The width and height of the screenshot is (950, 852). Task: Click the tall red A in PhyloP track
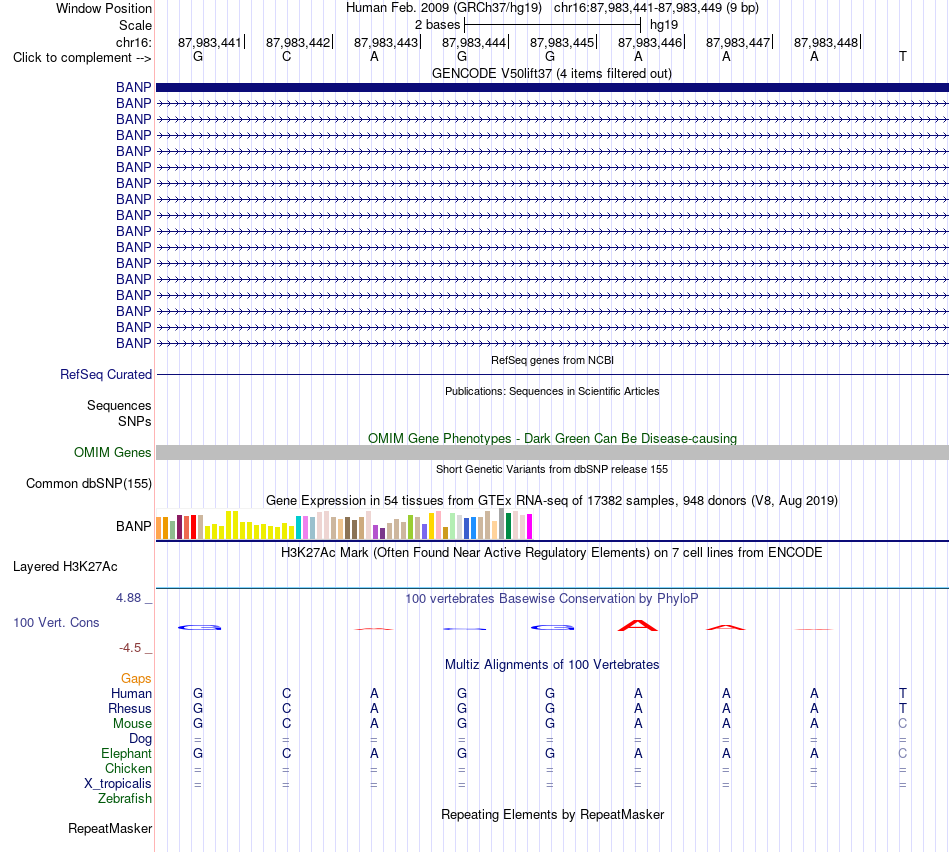(637, 625)
